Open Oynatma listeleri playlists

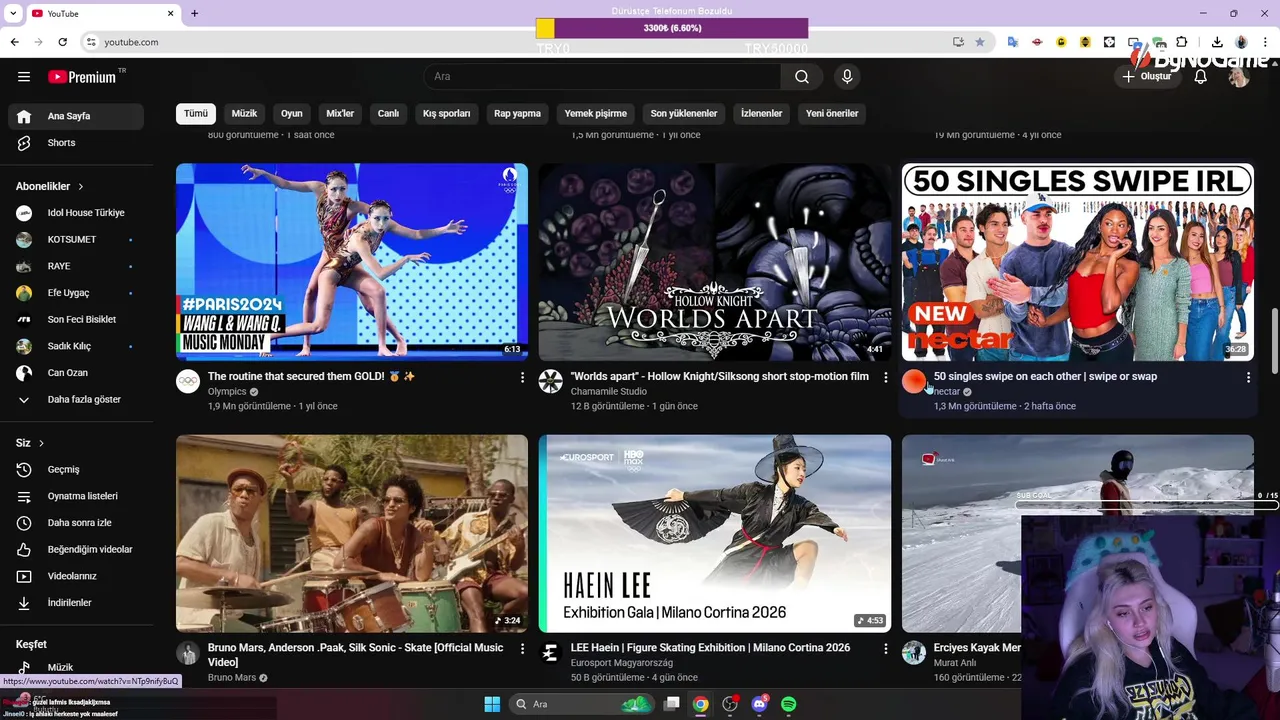(76, 496)
